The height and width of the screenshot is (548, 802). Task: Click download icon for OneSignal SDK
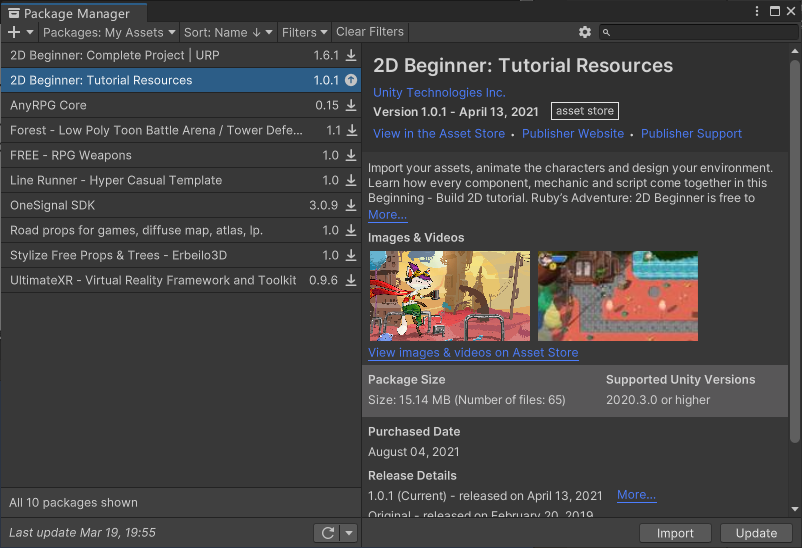351,205
